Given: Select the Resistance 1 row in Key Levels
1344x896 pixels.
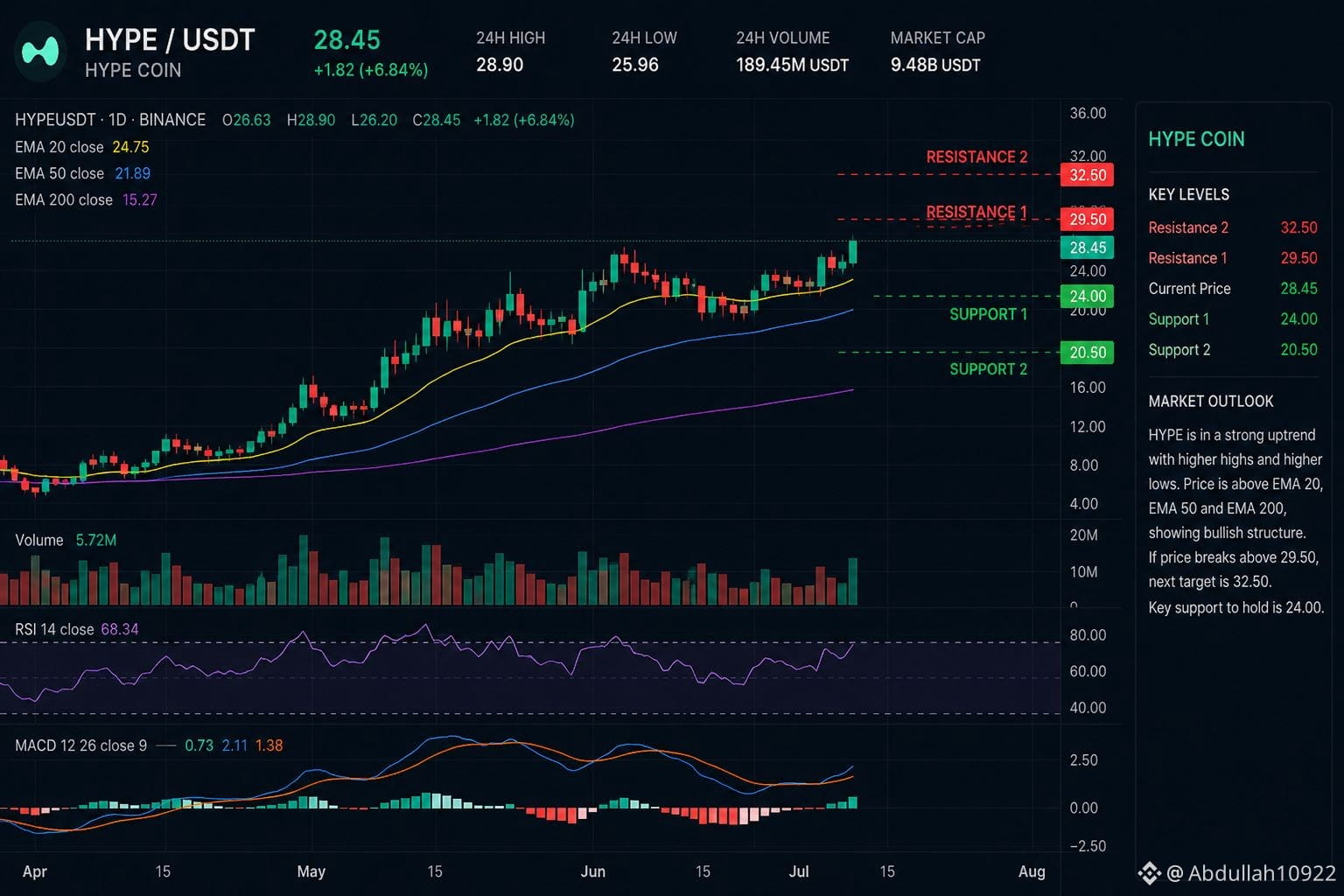Looking at the screenshot, I should click(x=1233, y=258).
